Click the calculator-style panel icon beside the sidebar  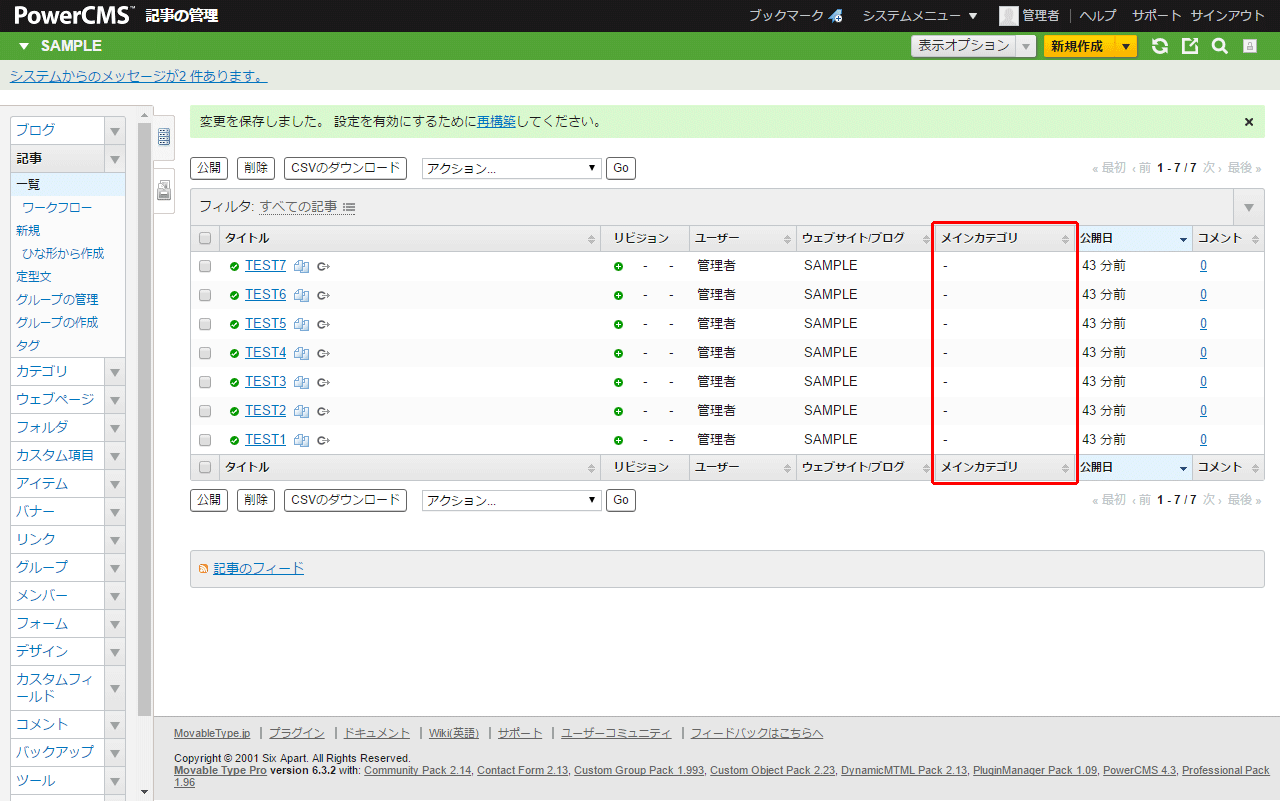(x=164, y=137)
